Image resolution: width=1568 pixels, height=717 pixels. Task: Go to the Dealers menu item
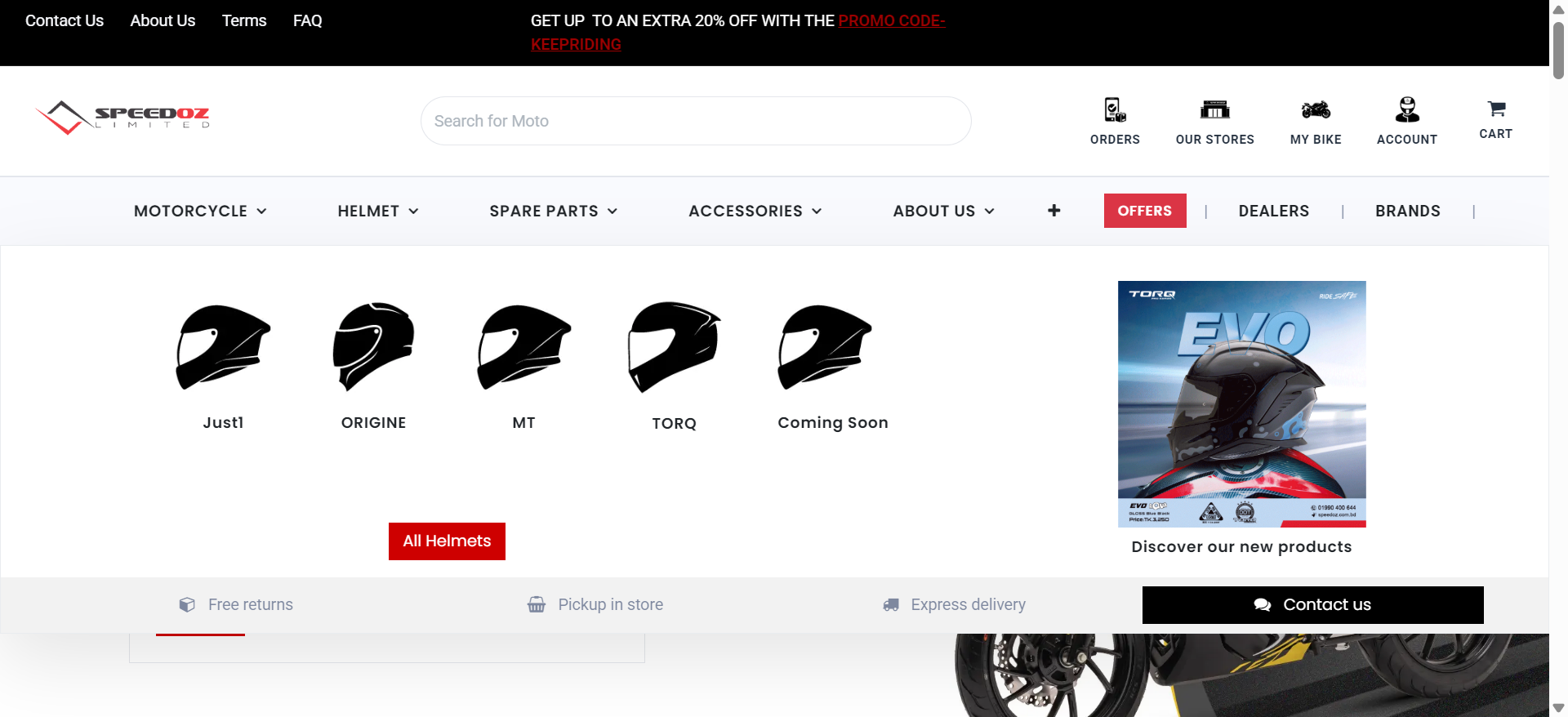pos(1273,211)
